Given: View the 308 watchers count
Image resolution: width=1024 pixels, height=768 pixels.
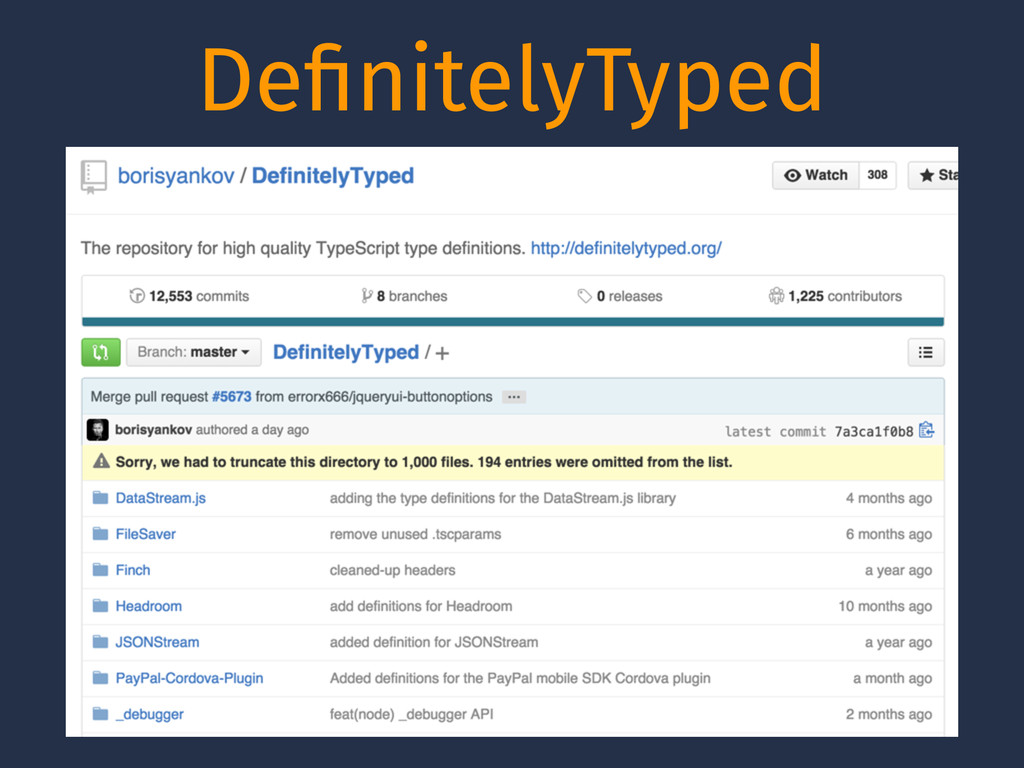Looking at the screenshot, I should click(877, 175).
